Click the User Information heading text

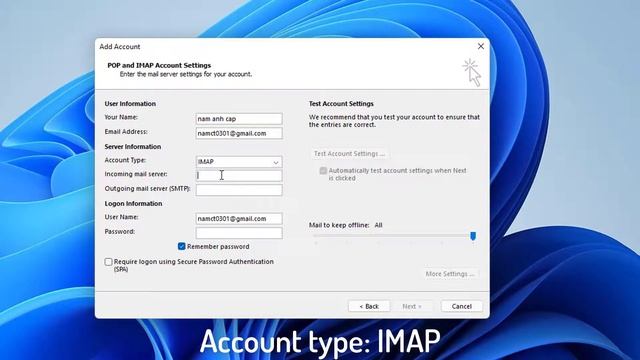[130, 104]
